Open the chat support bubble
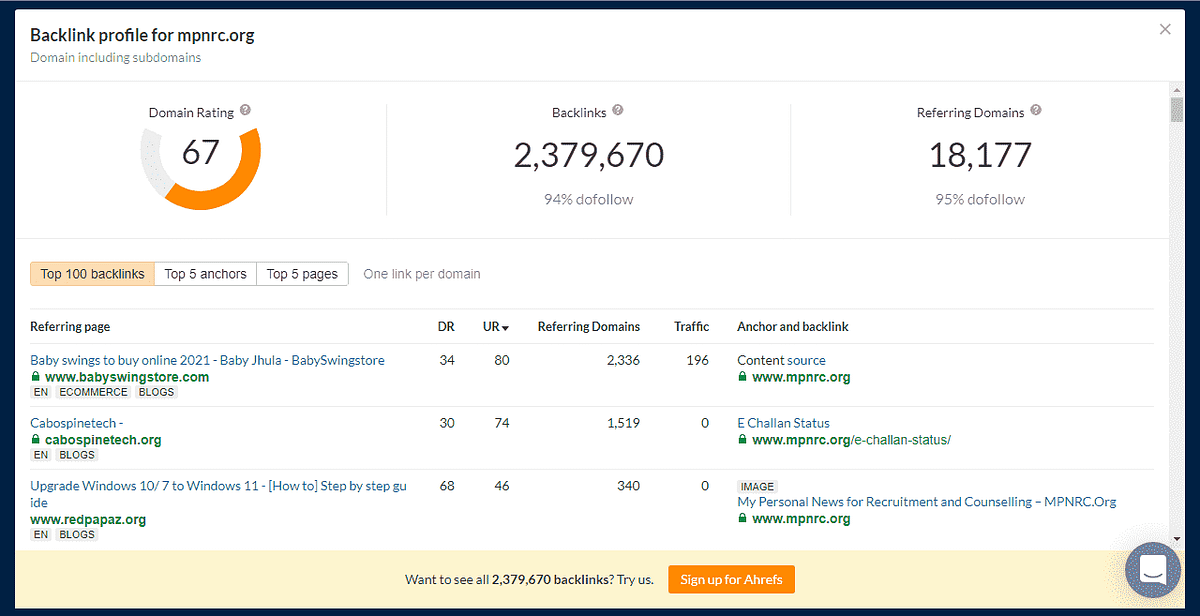 1153,570
